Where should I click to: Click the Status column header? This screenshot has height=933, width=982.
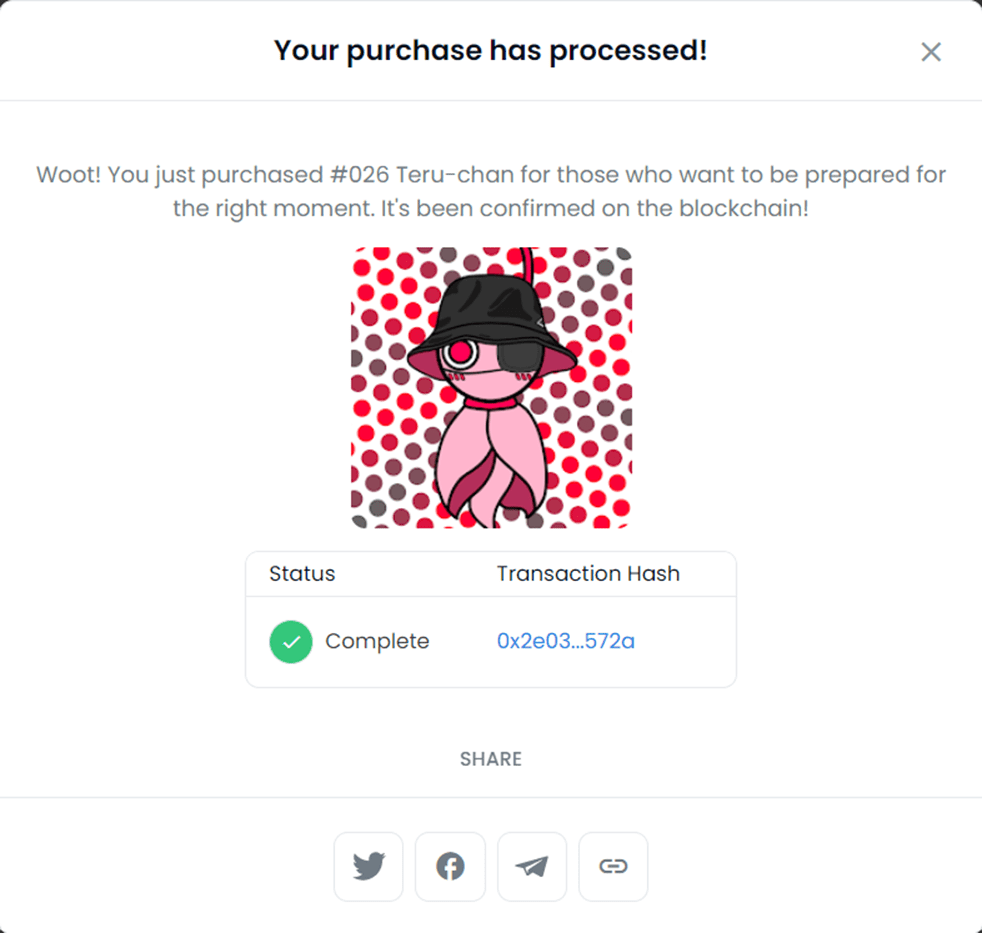pyautogui.click(x=302, y=574)
